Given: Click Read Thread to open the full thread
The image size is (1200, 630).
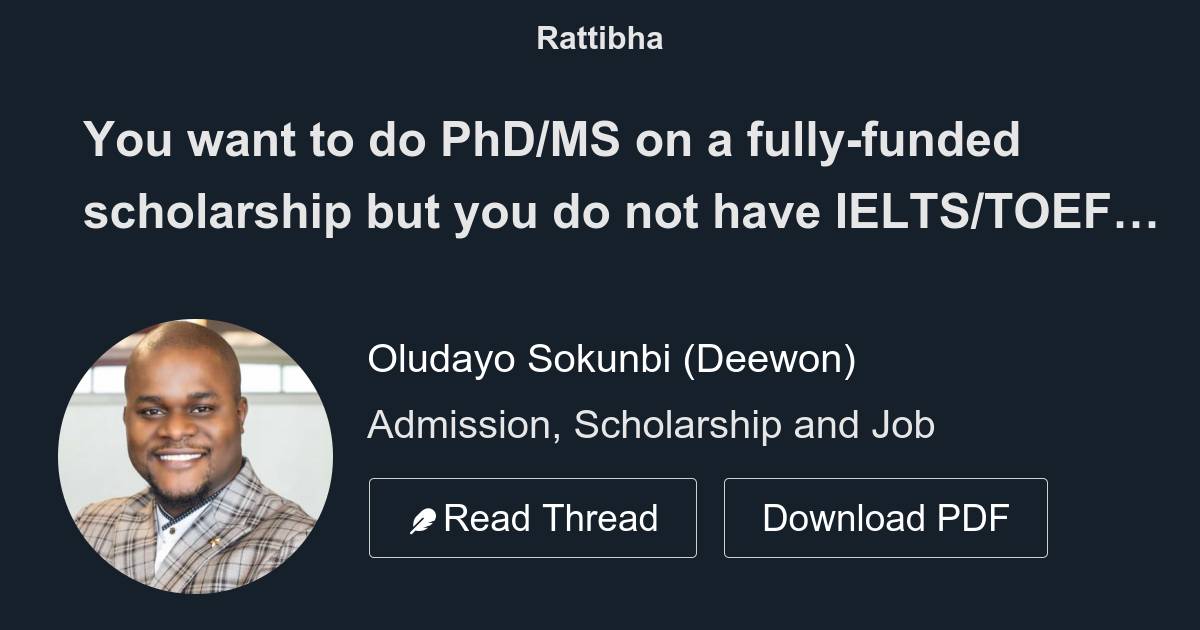Looking at the screenshot, I should click(533, 517).
